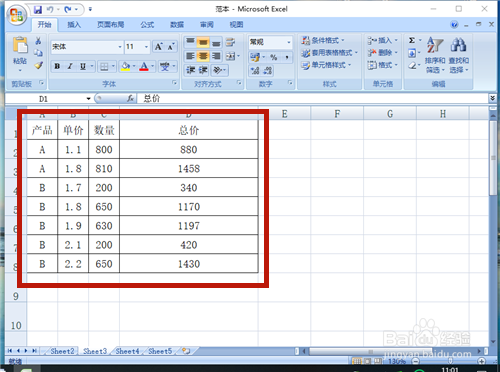500x372 pixels.
Task: Open Format as Table dropdown
Action: tap(329, 53)
